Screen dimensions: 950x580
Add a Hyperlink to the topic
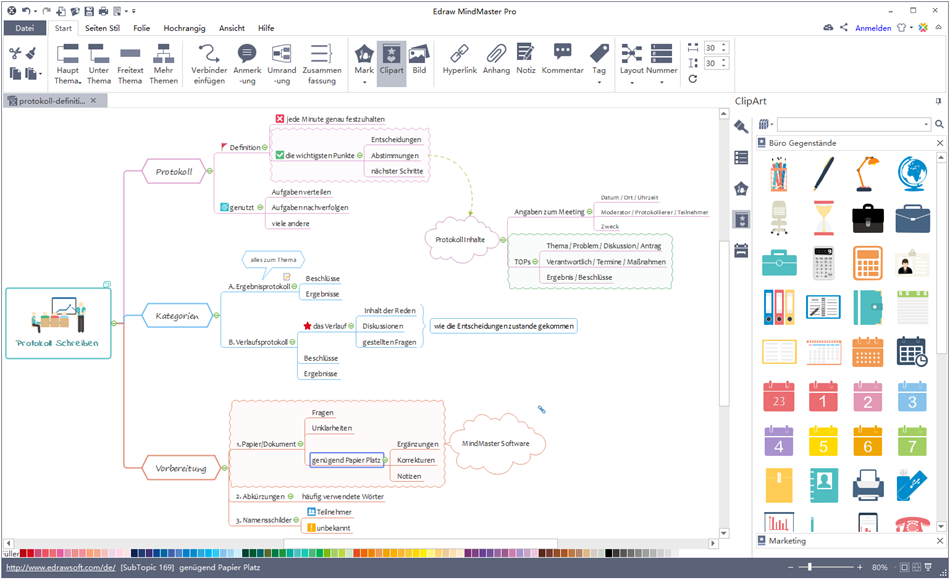tap(459, 59)
